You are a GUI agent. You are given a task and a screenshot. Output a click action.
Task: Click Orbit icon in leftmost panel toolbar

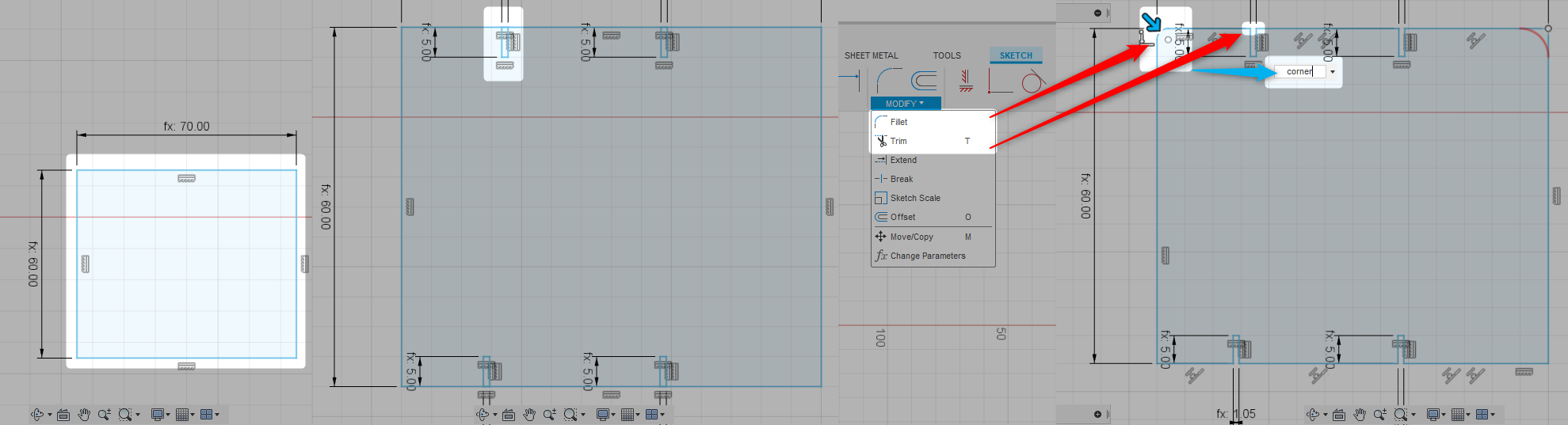pyautogui.click(x=37, y=414)
